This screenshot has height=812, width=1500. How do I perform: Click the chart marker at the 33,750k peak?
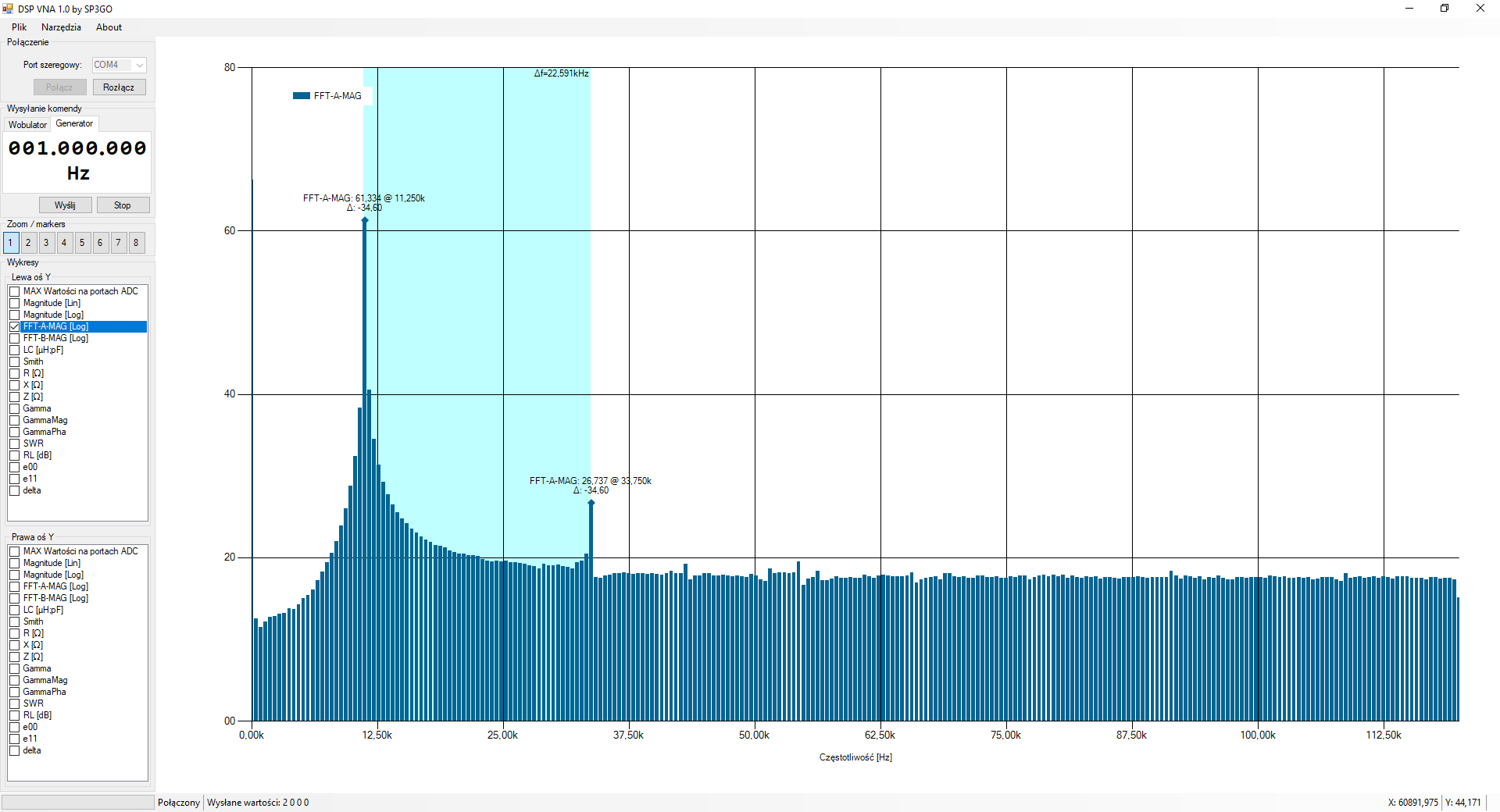[591, 503]
